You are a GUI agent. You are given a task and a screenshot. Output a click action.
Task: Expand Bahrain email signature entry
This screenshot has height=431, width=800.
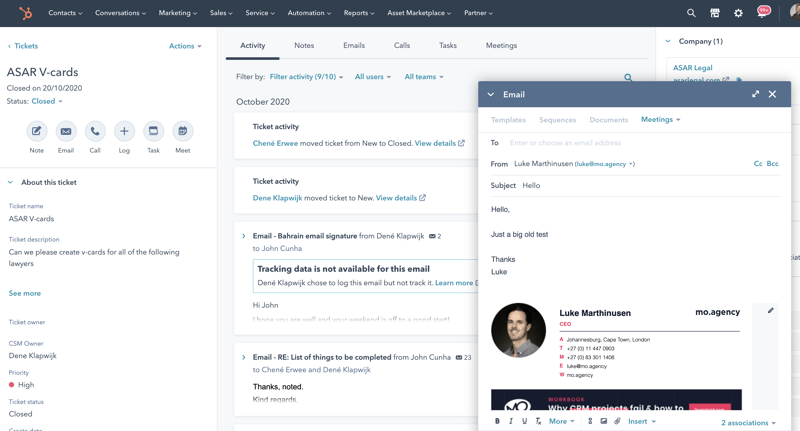[243, 236]
